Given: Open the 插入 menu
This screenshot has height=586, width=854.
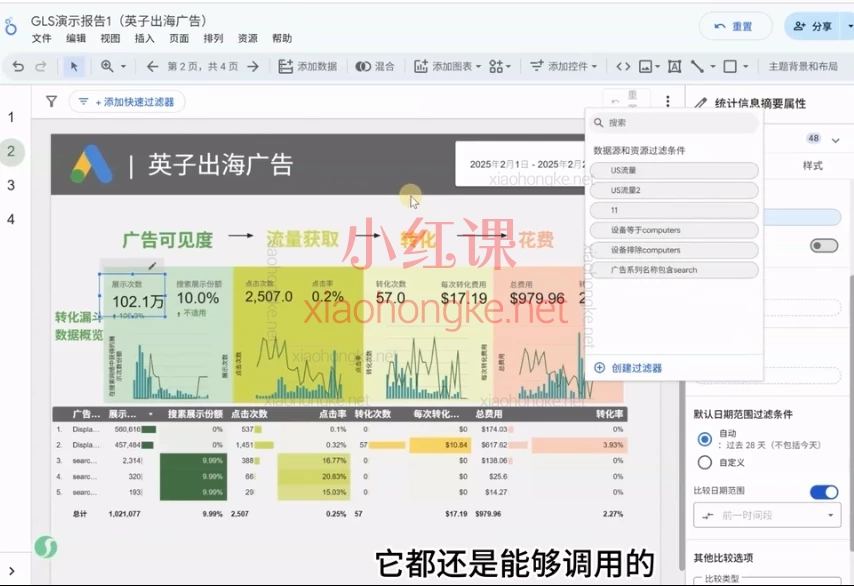Looking at the screenshot, I should pos(144,38).
